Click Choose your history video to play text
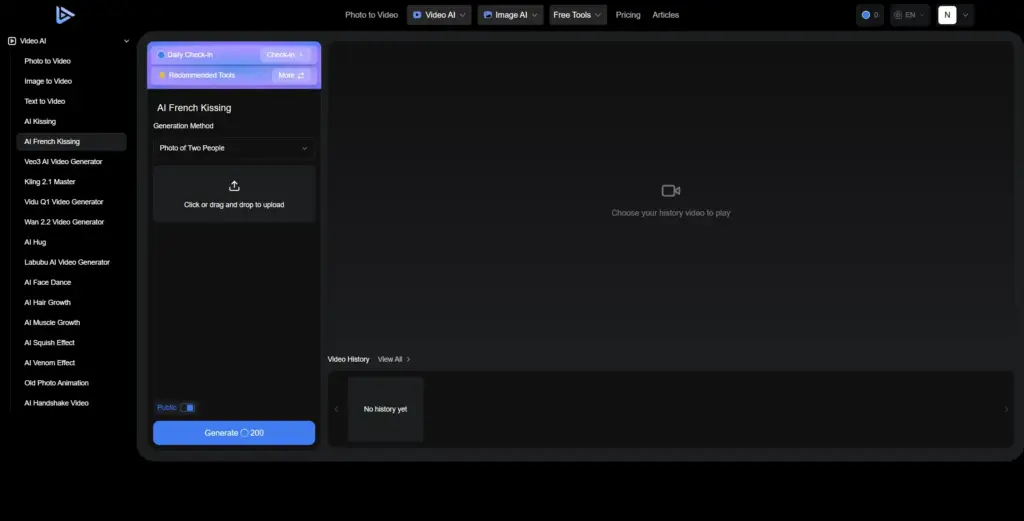 point(671,213)
